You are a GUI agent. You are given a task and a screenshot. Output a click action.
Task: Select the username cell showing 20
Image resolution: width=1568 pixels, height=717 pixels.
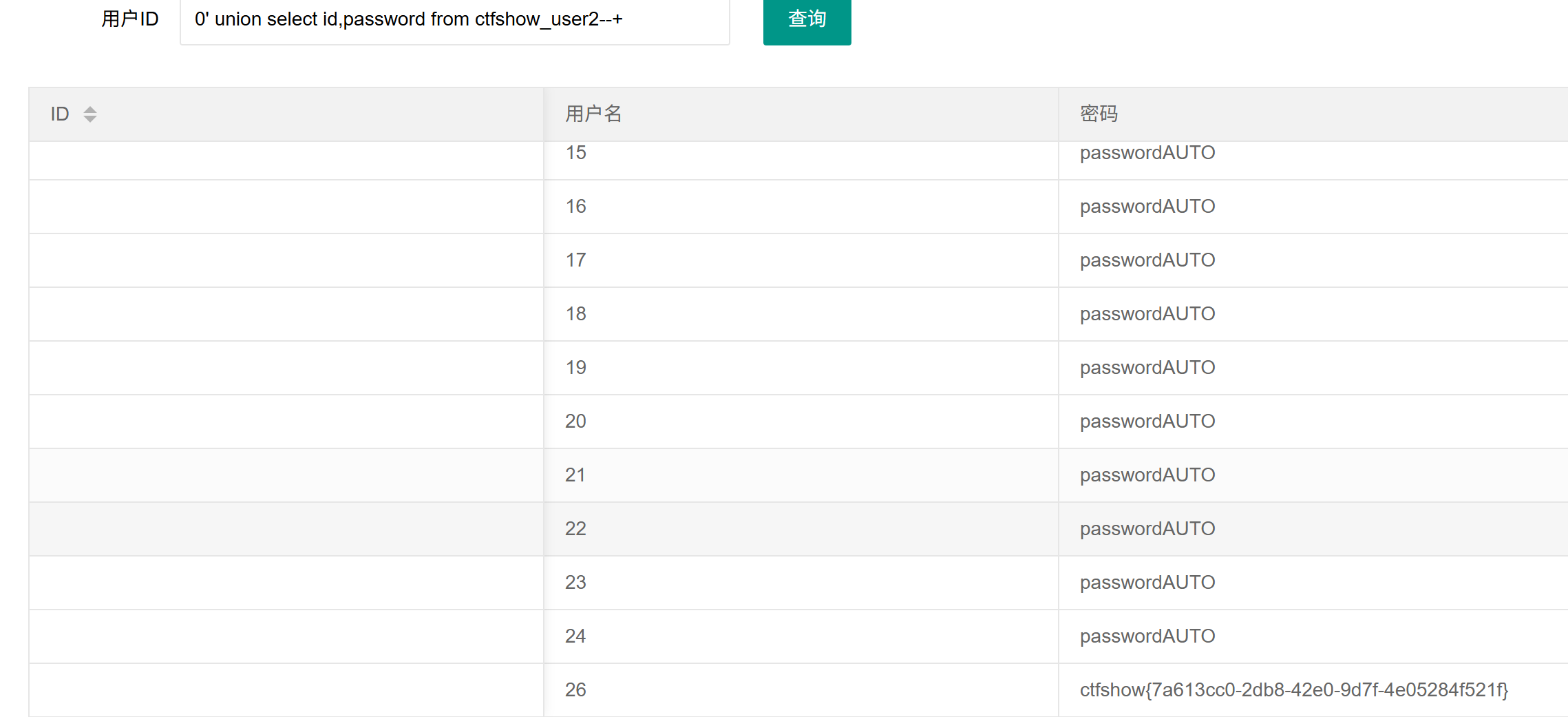coord(801,422)
